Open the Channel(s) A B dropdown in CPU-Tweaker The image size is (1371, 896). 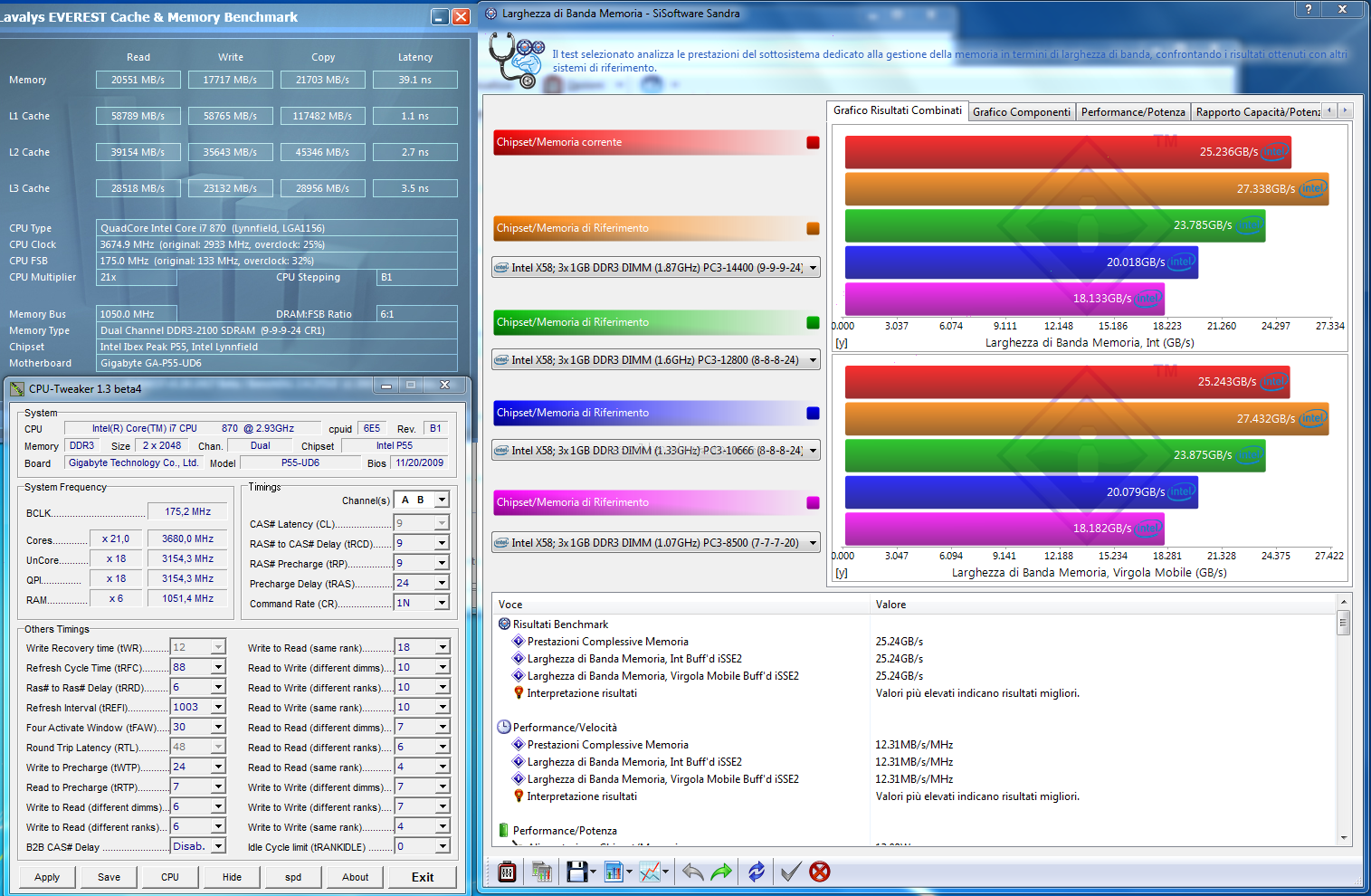pos(442,500)
